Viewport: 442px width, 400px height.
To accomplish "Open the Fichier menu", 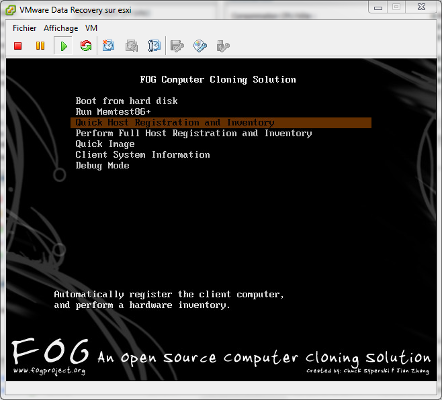I will [24, 28].
